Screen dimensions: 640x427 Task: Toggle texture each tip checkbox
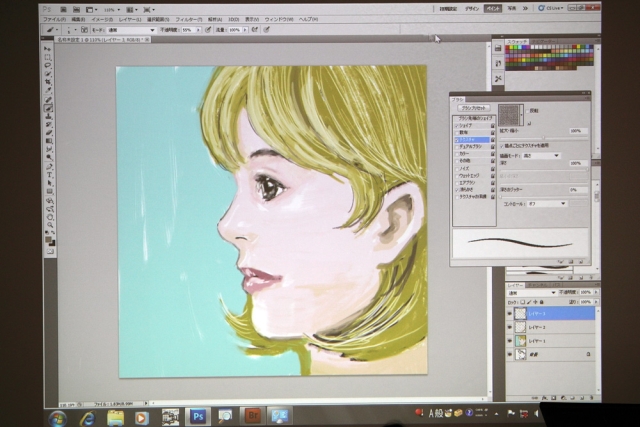[x=502, y=145]
